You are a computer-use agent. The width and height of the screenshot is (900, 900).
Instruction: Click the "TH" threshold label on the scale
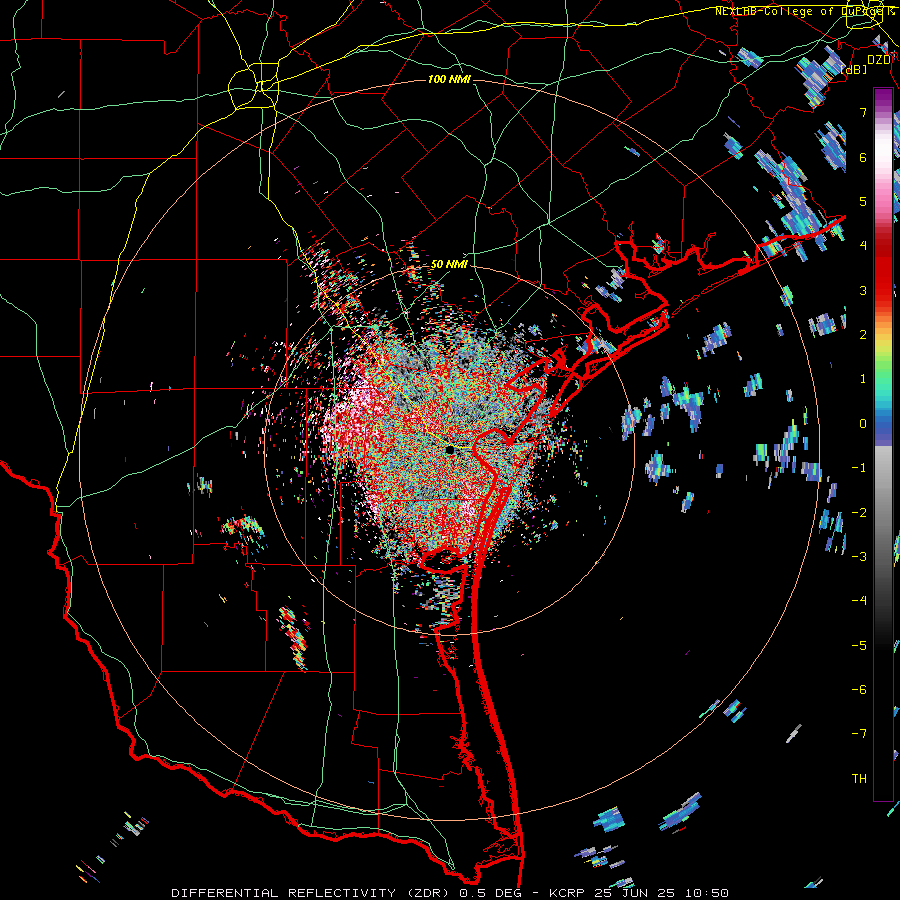(x=859, y=778)
